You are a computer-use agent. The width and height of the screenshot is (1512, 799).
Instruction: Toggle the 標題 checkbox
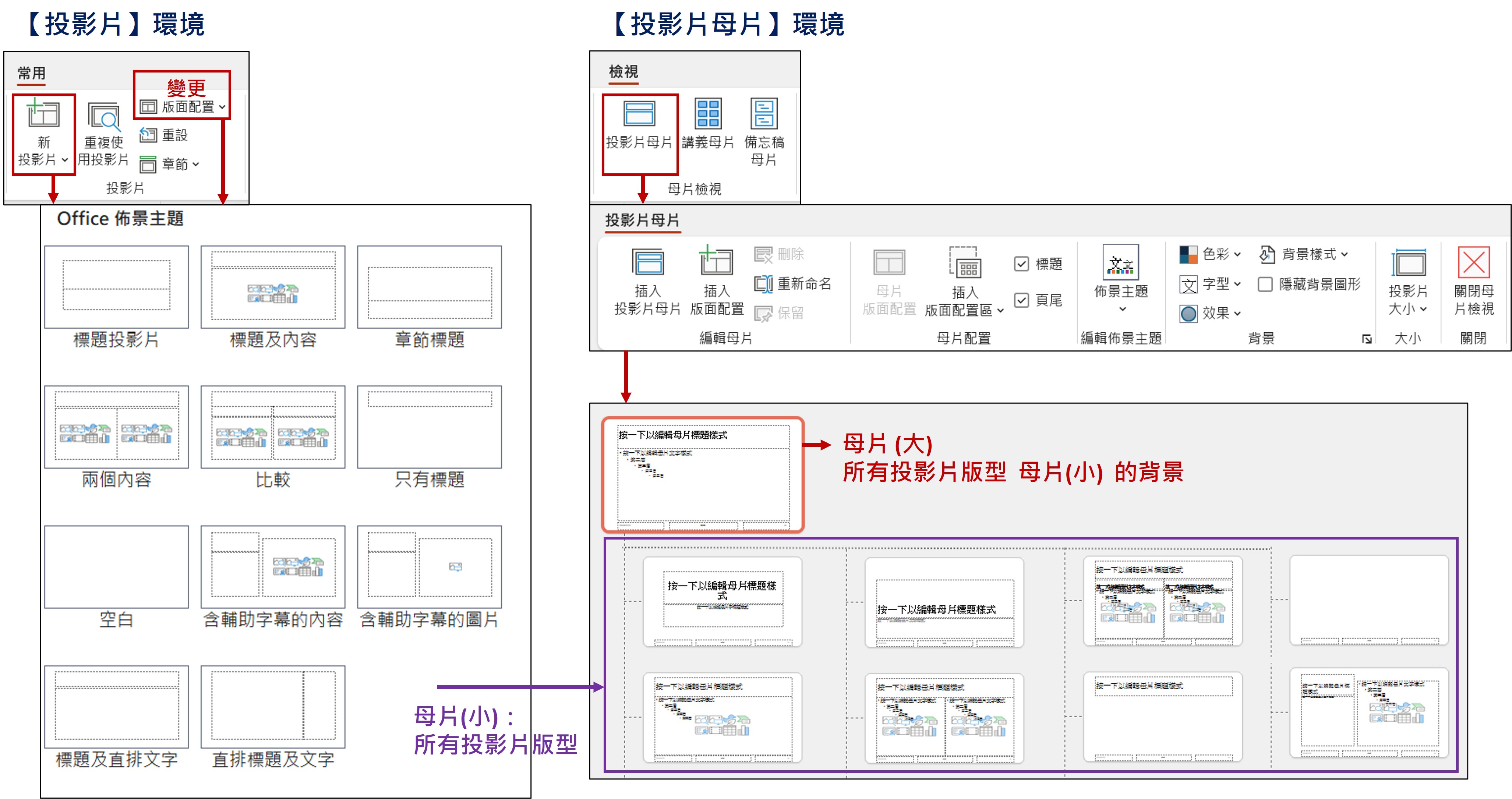pos(1022,264)
